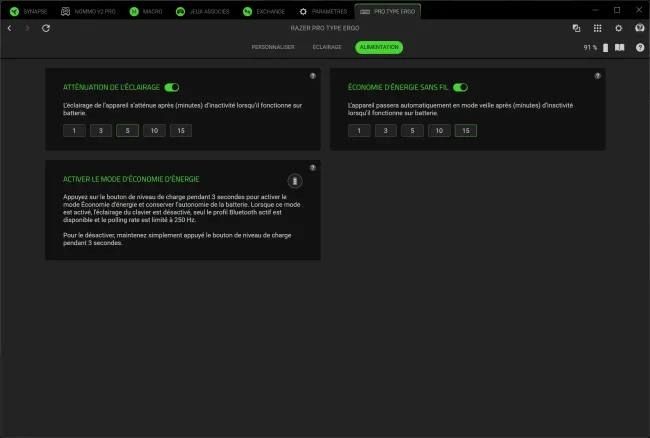Image resolution: width=650 pixels, height=438 pixels.
Task: Set wireless sleep timeout to 15 minutes
Action: click(466, 131)
